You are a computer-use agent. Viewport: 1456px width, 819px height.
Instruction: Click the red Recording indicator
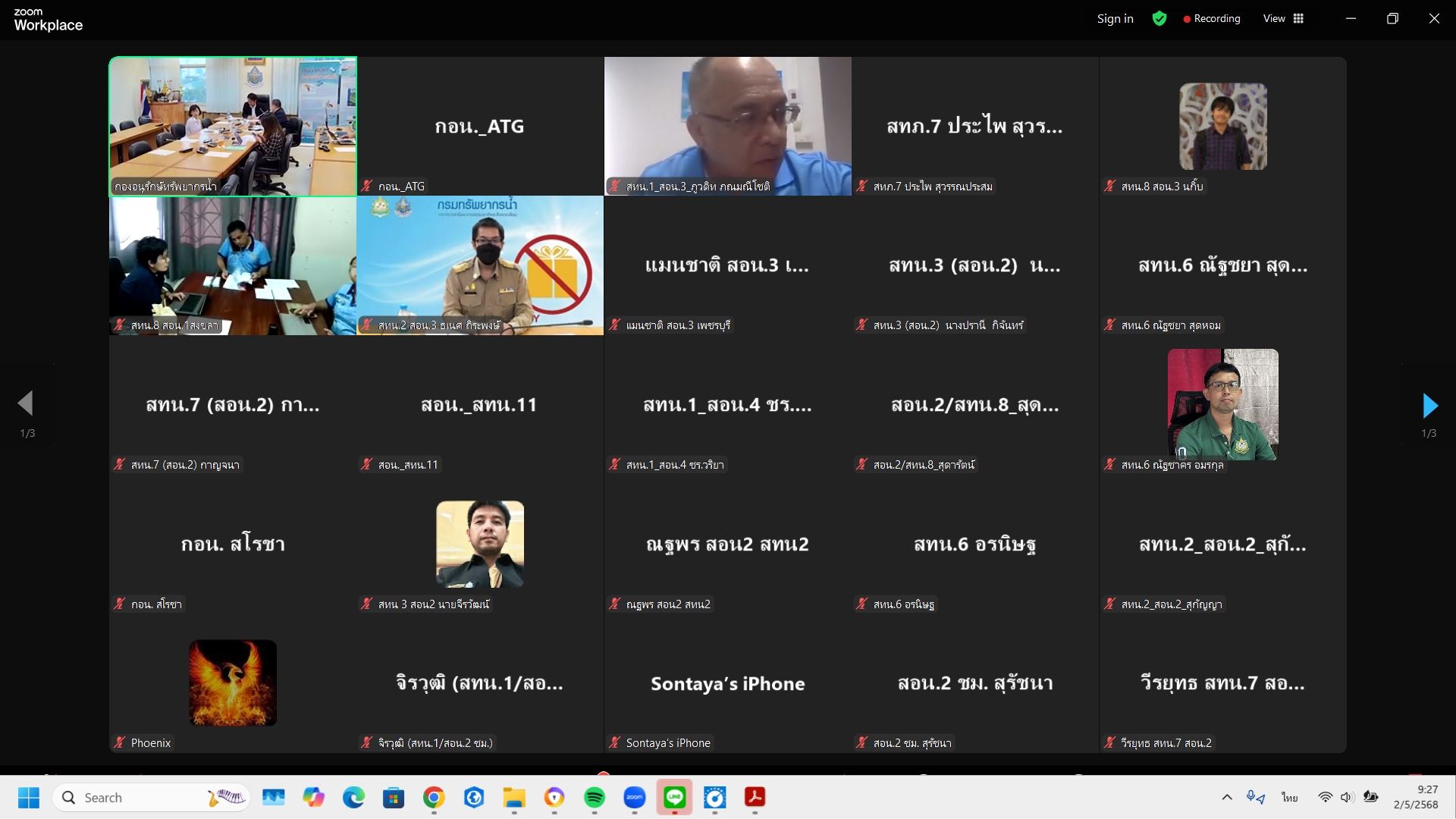[x=1212, y=19]
